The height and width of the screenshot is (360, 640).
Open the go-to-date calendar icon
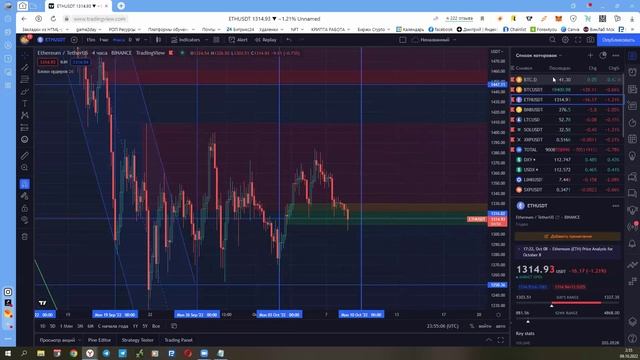click(x=174, y=326)
